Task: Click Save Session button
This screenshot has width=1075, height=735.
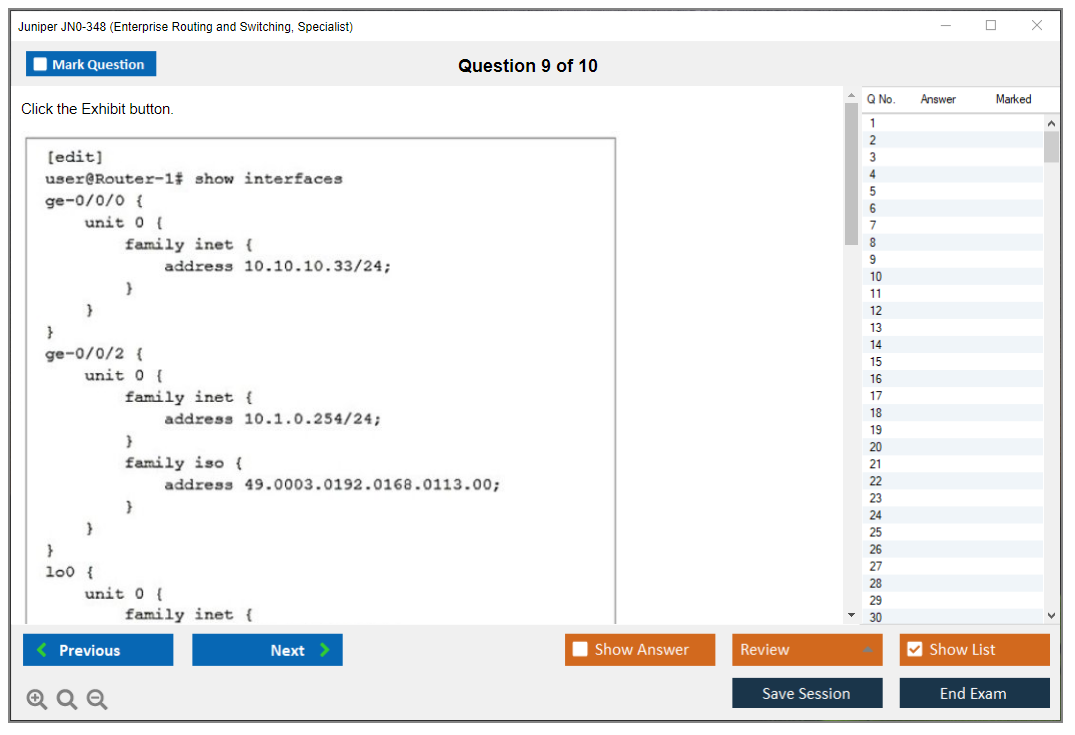Action: coord(806,693)
